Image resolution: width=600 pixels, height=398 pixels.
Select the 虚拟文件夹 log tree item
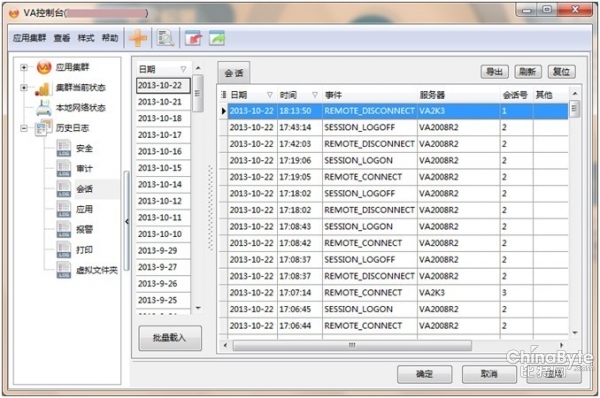(96, 270)
